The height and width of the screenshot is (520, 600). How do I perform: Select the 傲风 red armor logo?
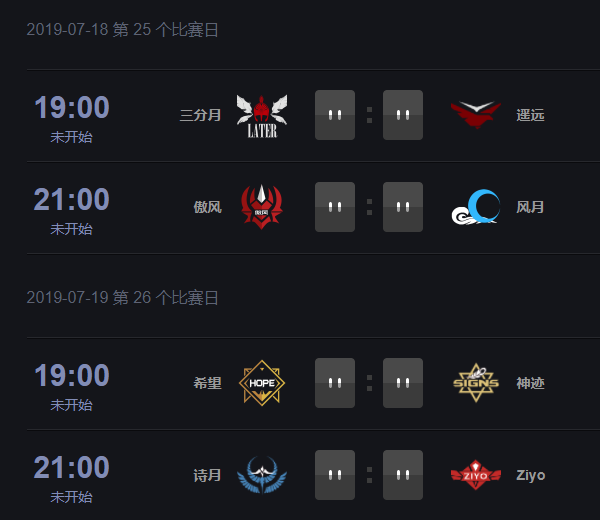(x=262, y=207)
